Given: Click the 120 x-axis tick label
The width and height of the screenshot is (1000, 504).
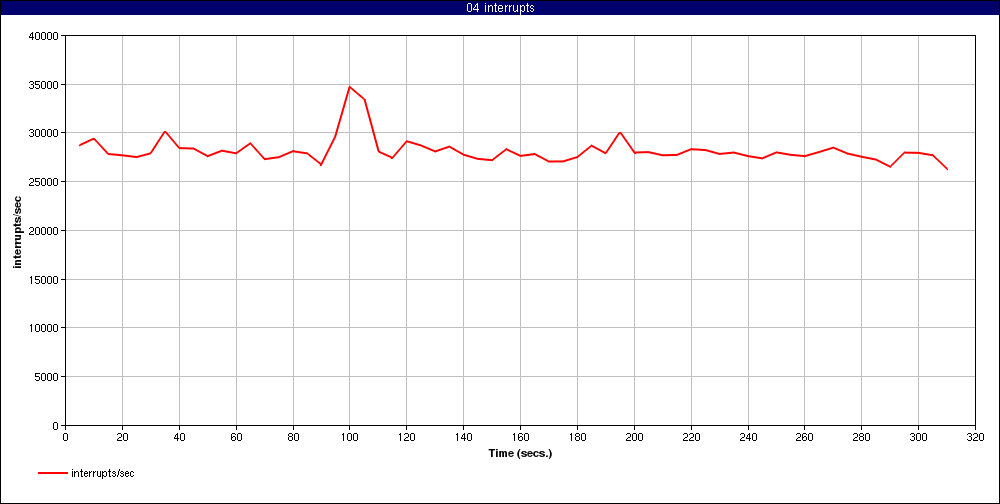Looking at the screenshot, I should pyautogui.click(x=406, y=437).
